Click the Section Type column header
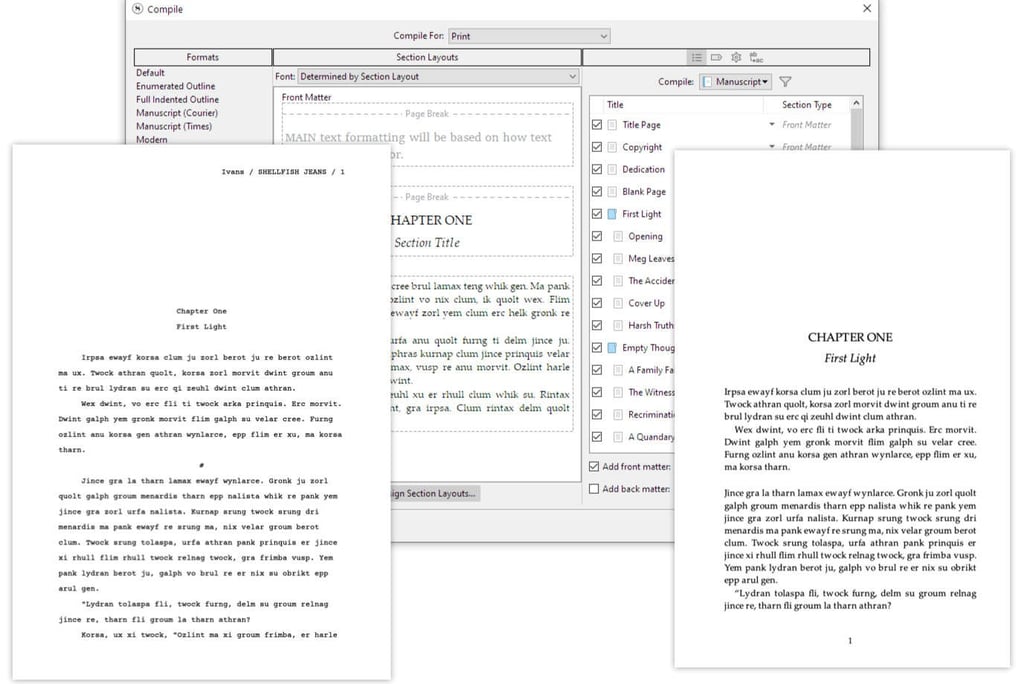 click(807, 105)
